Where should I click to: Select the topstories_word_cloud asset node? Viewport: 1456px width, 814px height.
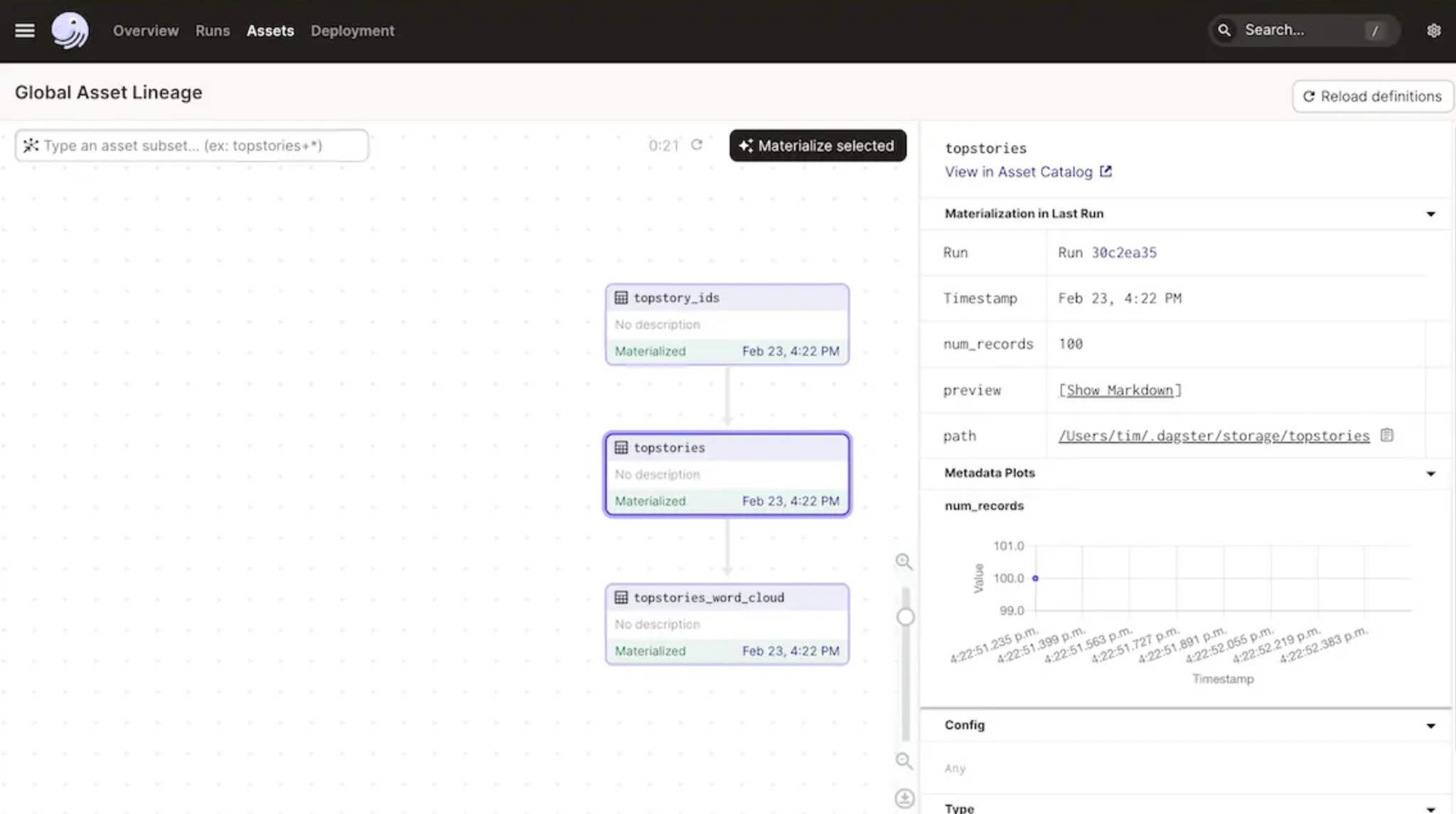click(727, 624)
